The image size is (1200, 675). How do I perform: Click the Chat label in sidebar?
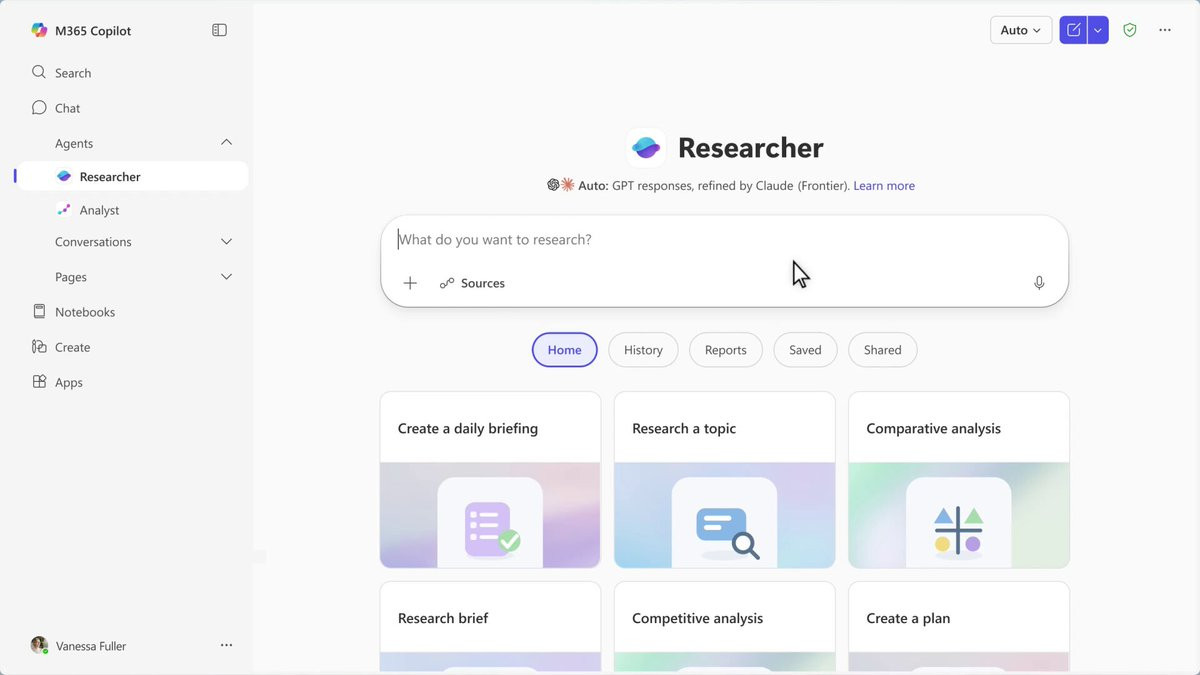coord(67,108)
